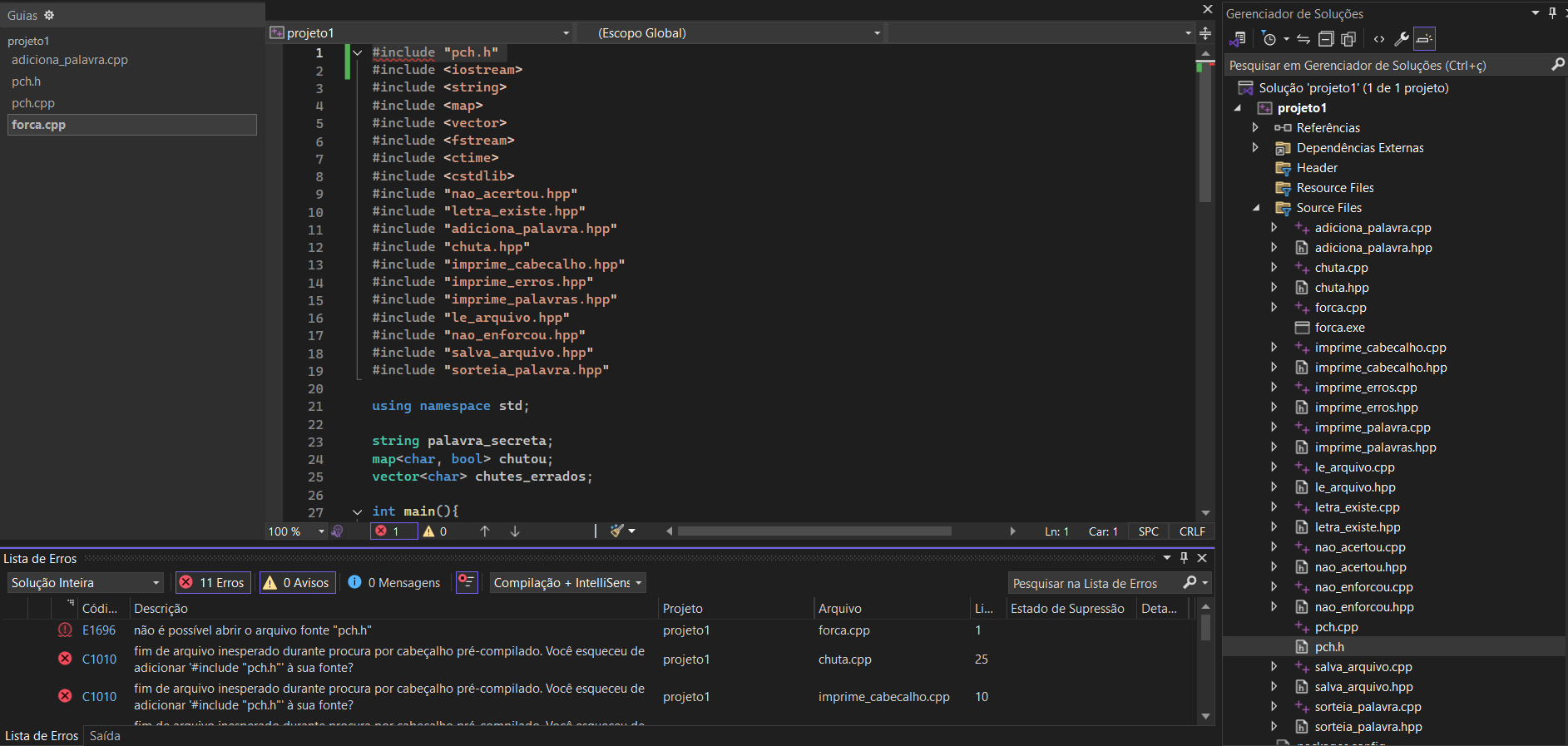Screen dimensions: 1568x746
Task: Open the Guias settings gear
Action: click(x=49, y=15)
